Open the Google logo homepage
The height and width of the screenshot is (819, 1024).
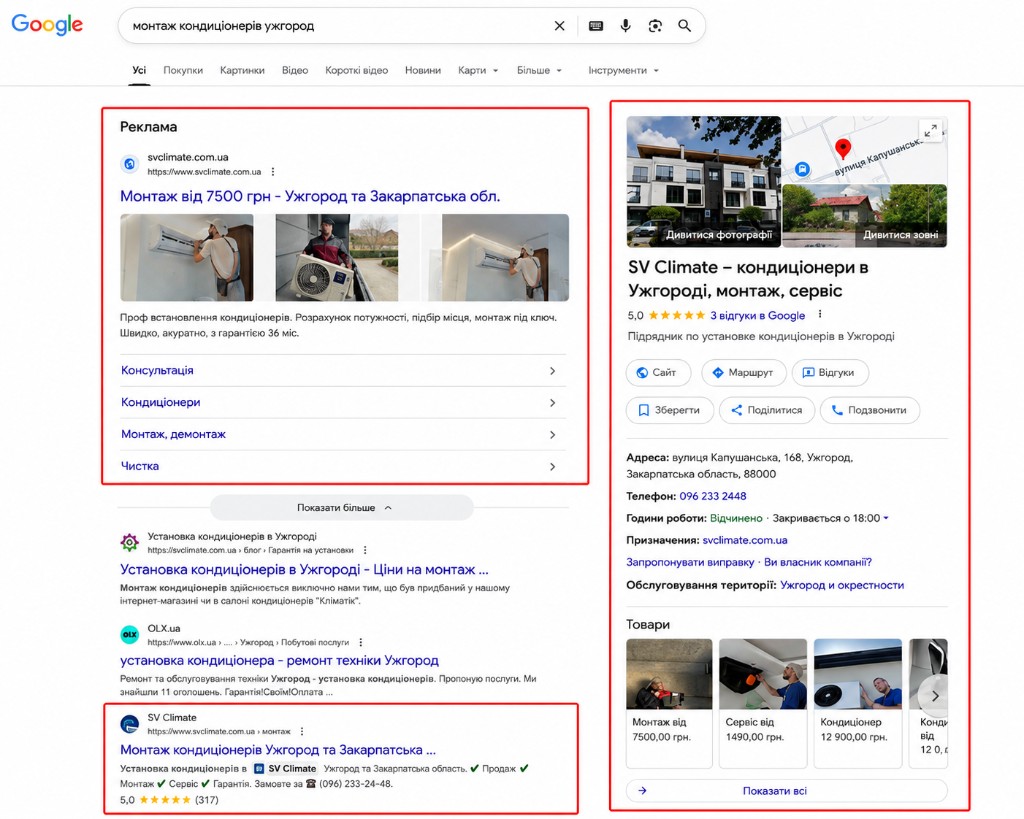[x=47, y=25]
